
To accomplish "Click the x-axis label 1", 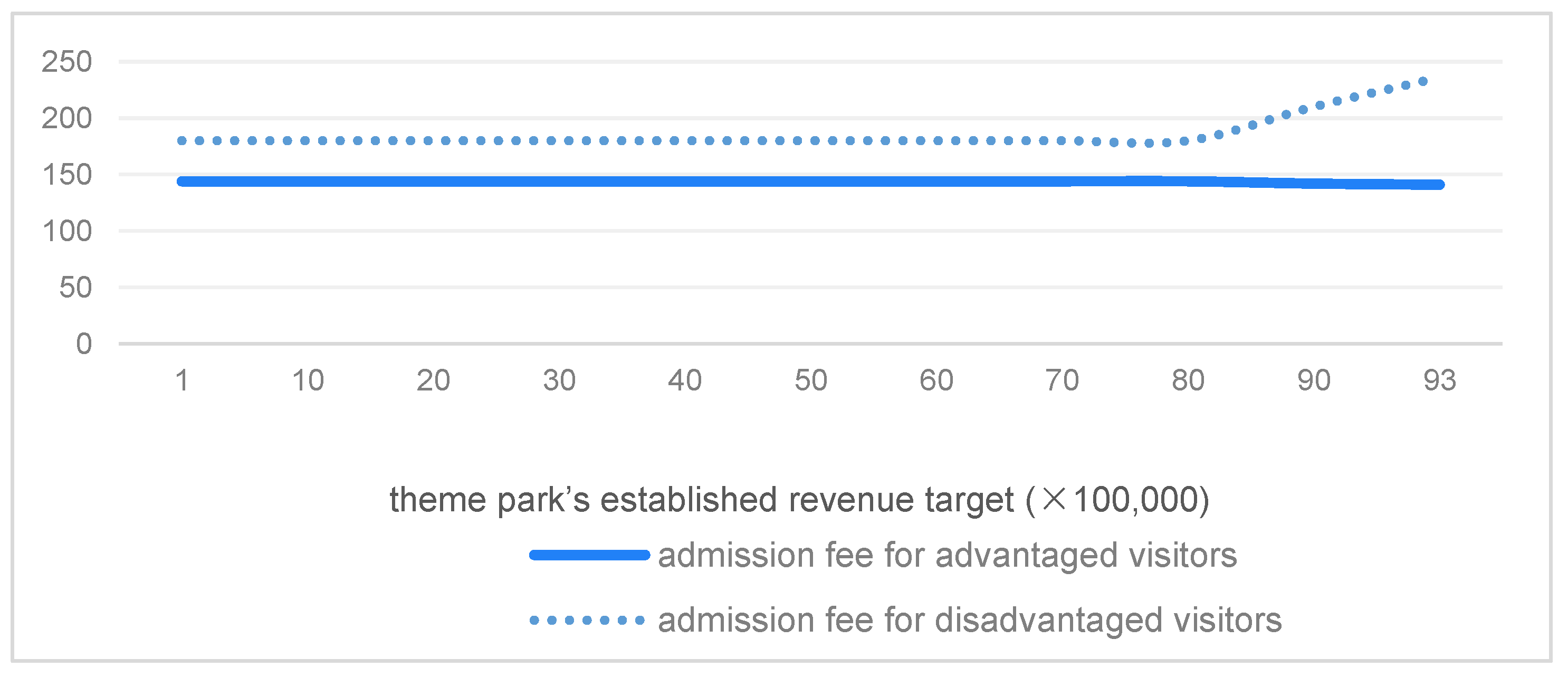I will [x=181, y=380].
